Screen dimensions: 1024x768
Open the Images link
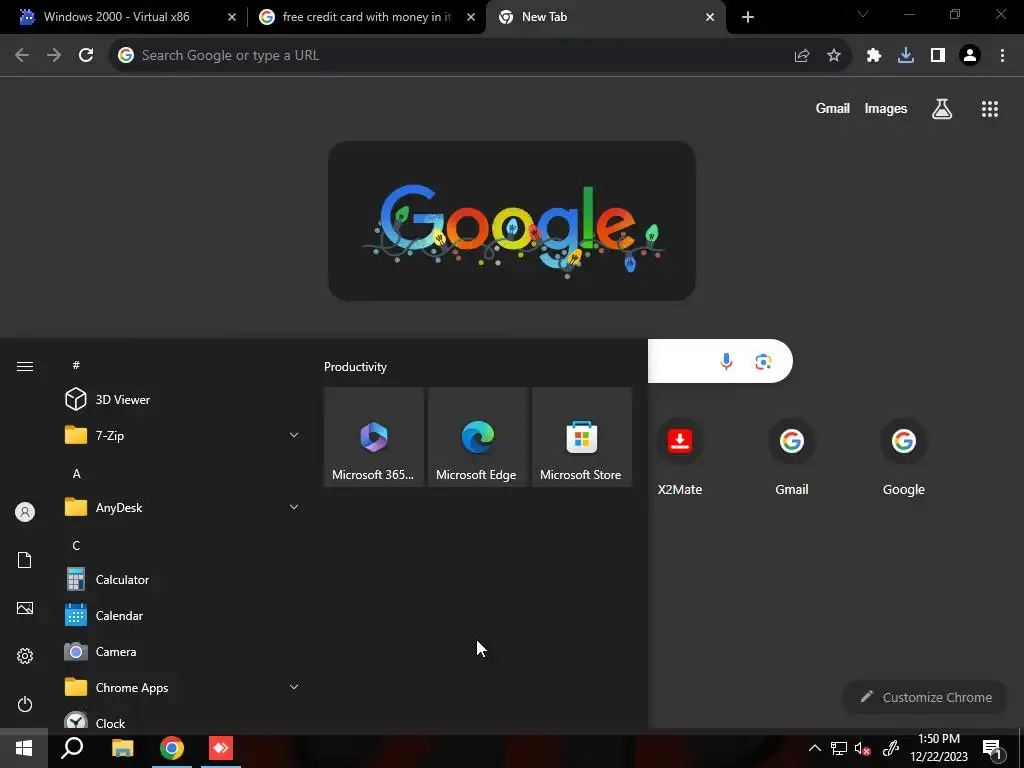[886, 108]
